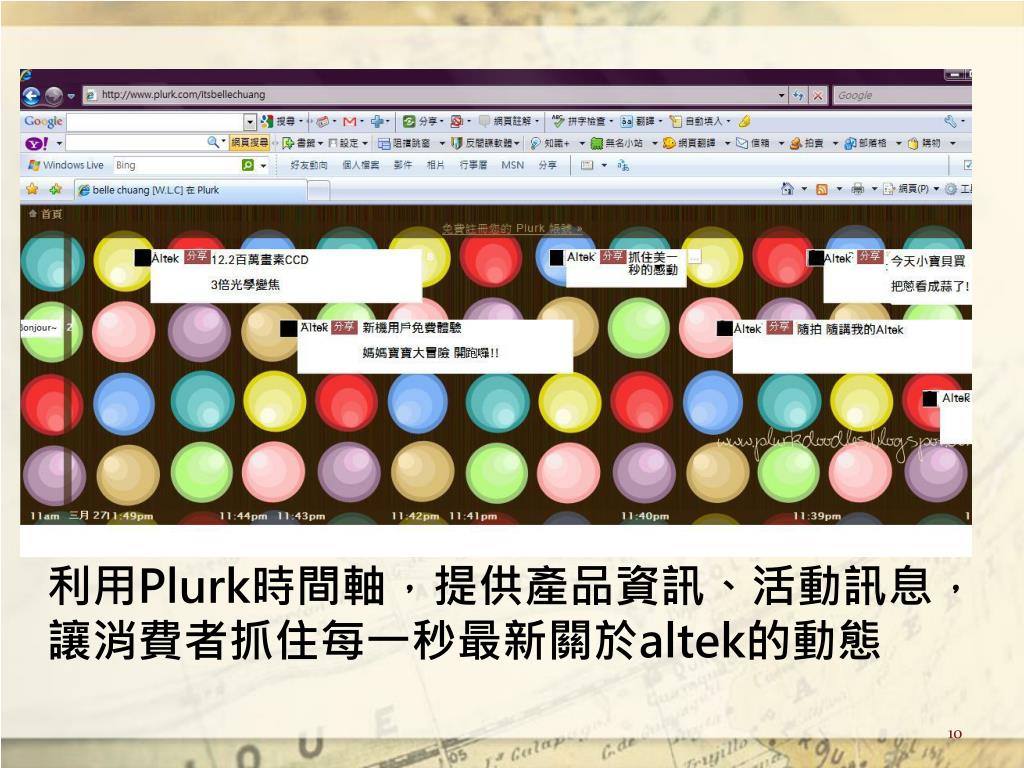Click the Bing search input field
Viewport: 1024px width, 768px height.
coord(176,165)
